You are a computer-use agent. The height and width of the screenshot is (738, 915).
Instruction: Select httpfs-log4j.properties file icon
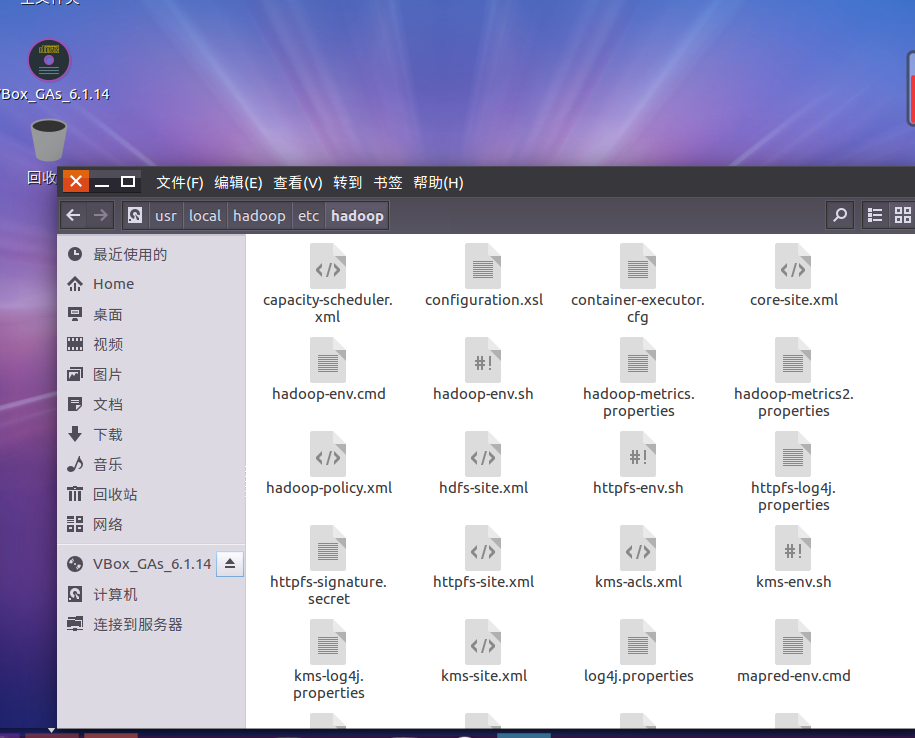click(x=793, y=454)
